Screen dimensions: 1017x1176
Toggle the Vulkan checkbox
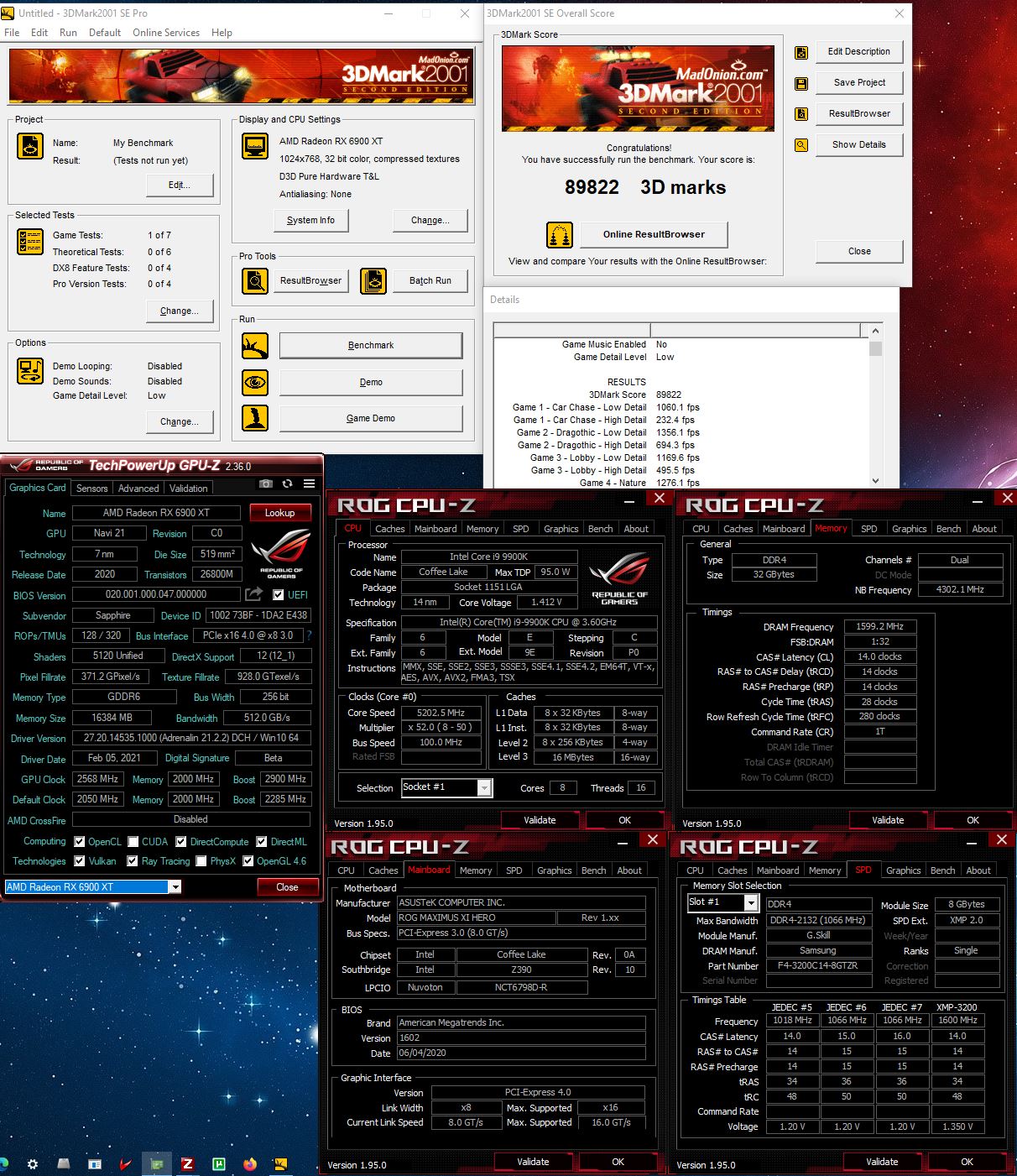click(x=80, y=861)
